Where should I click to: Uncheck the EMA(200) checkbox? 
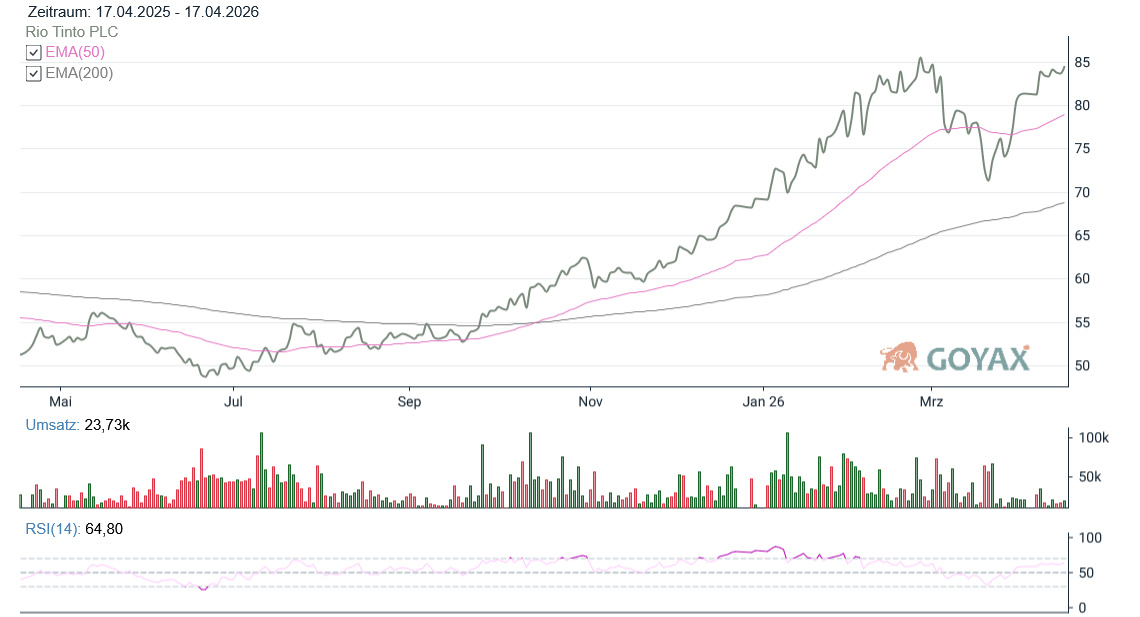[34, 73]
